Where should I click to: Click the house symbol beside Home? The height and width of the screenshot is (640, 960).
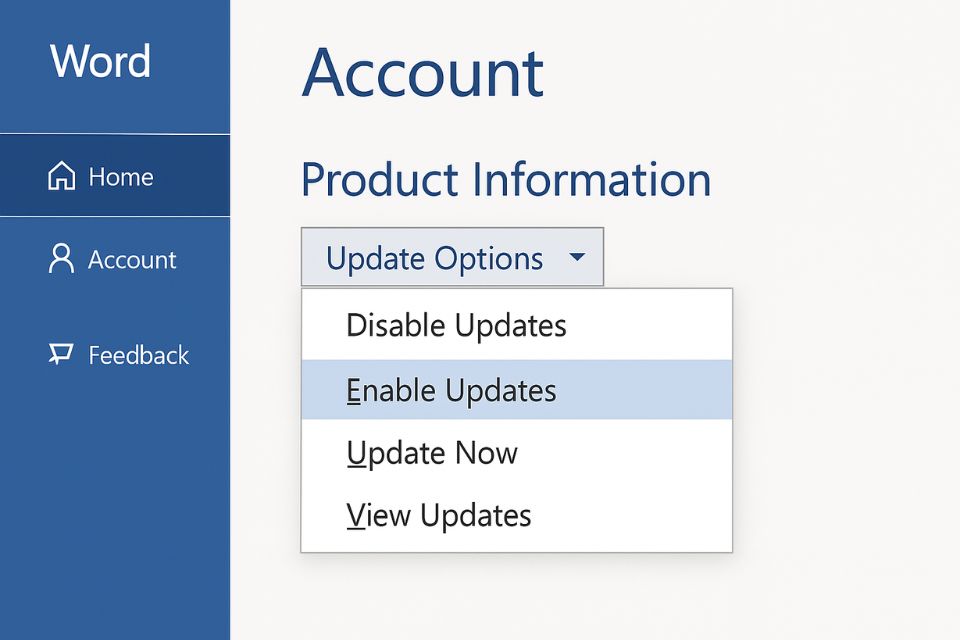(61, 176)
